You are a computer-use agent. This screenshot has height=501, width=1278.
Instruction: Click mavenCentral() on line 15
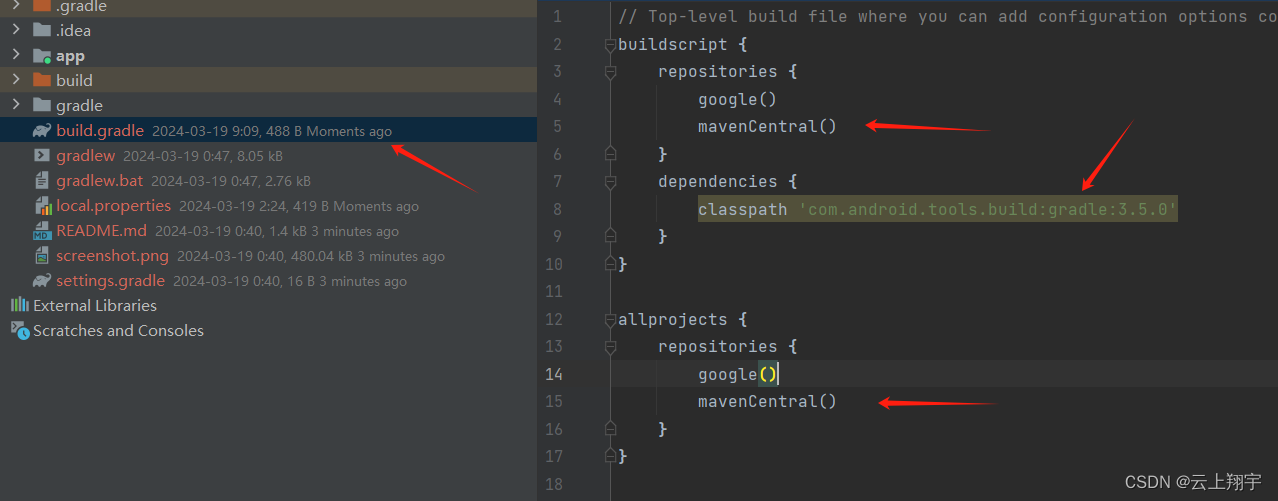(767, 401)
